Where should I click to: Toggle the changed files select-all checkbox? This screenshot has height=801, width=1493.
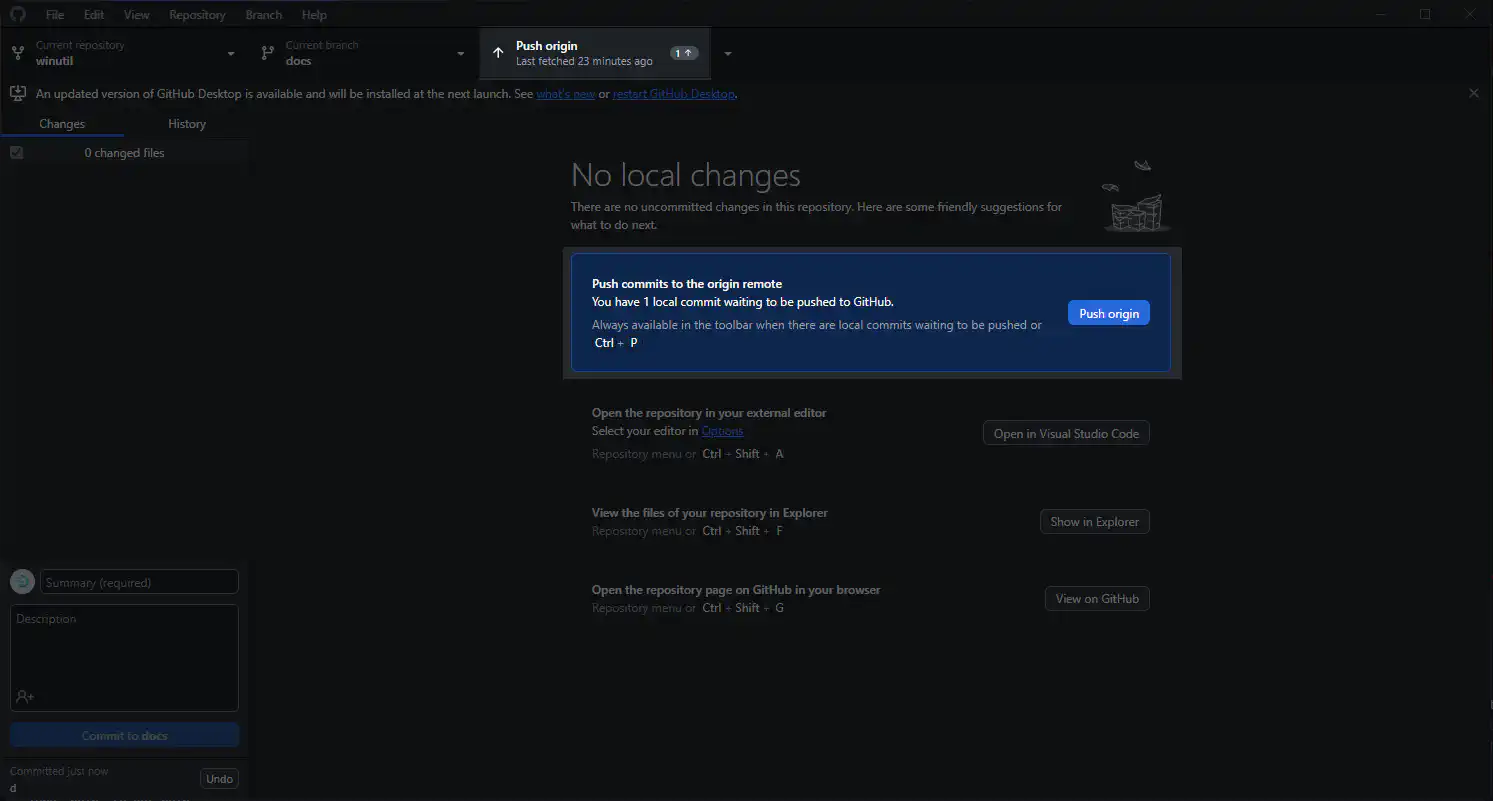click(x=16, y=153)
